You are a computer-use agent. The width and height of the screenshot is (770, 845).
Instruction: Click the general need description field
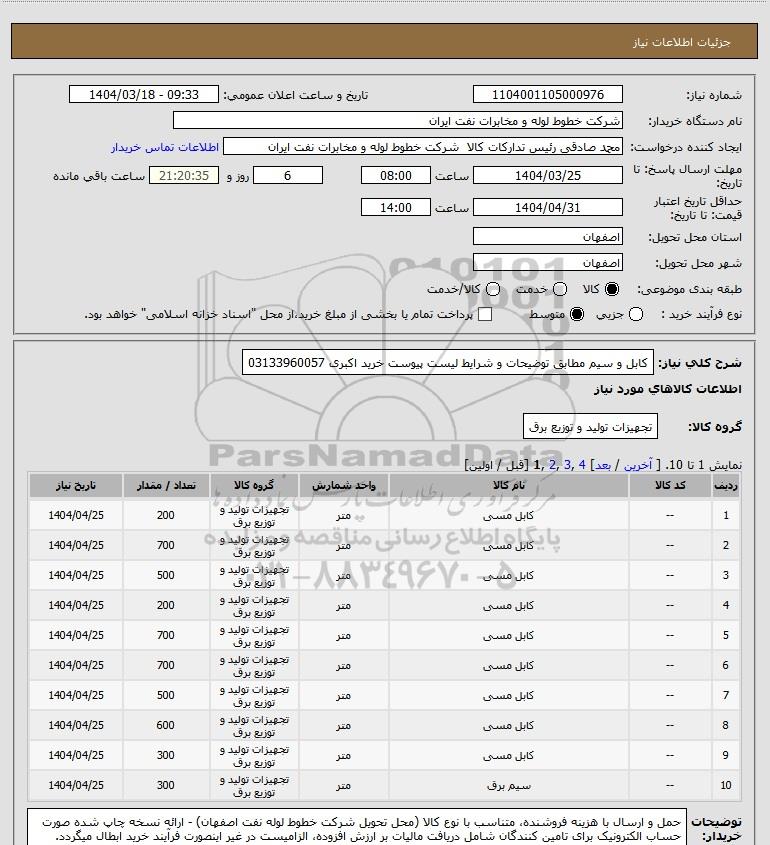pyautogui.click(x=448, y=363)
